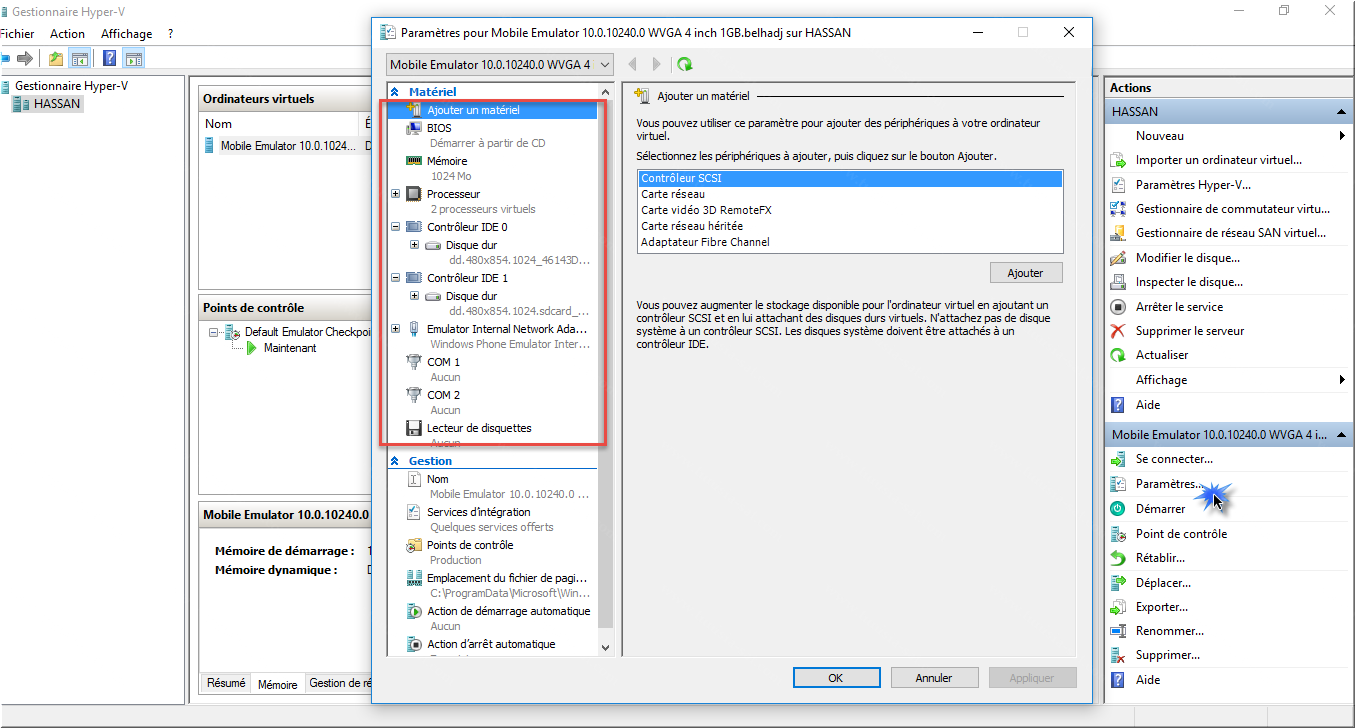The width and height of the screenshot is (1355, 728).
Task: Click Paramètres... in the Actions pane
Action: click(x=1170, y=484)
